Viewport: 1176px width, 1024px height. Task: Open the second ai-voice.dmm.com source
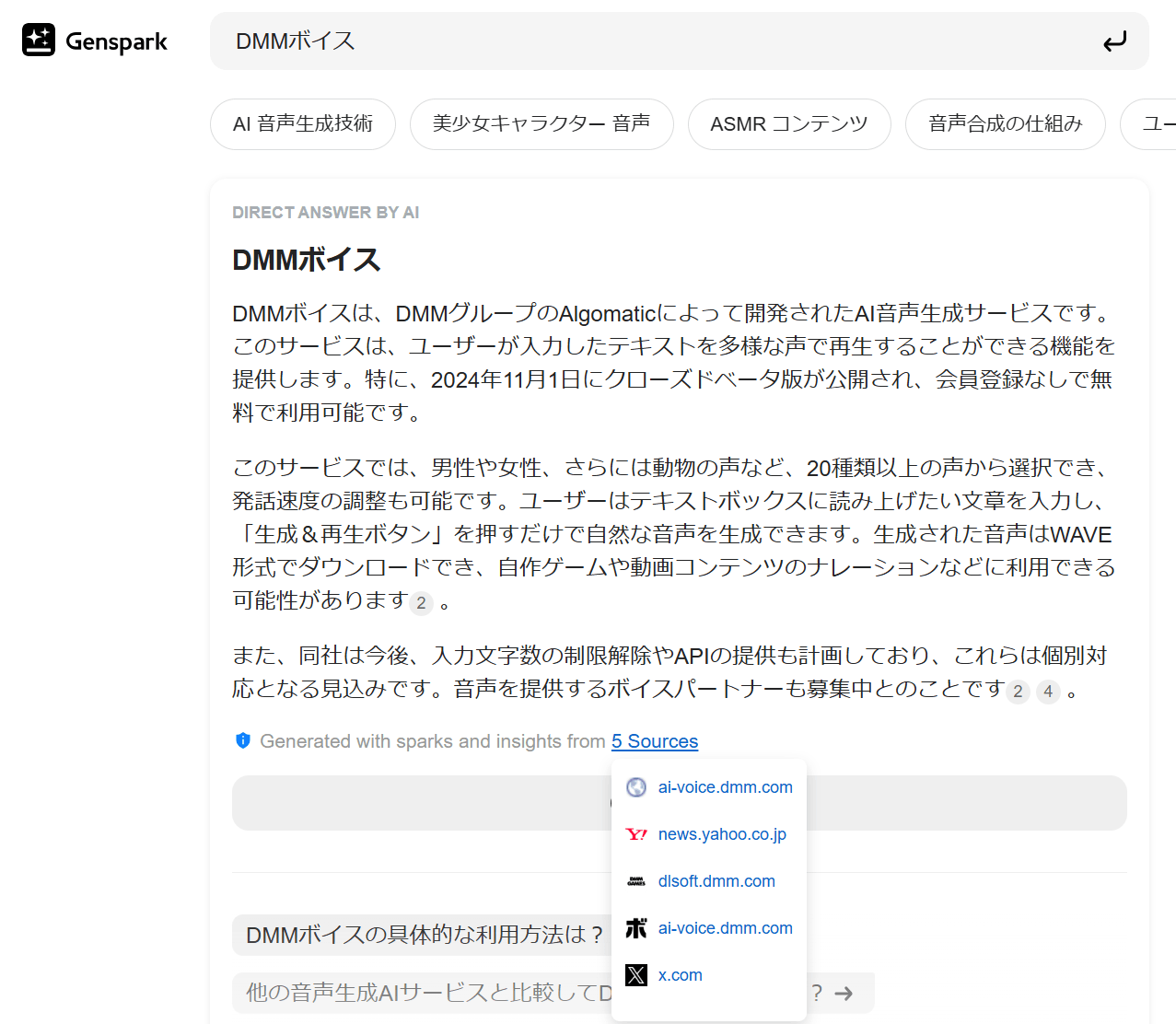(x=725, y=928)
